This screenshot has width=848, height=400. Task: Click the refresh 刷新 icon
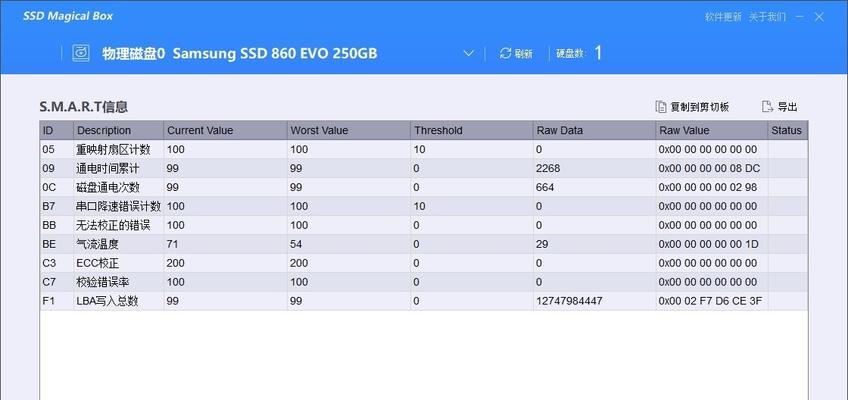505,53
